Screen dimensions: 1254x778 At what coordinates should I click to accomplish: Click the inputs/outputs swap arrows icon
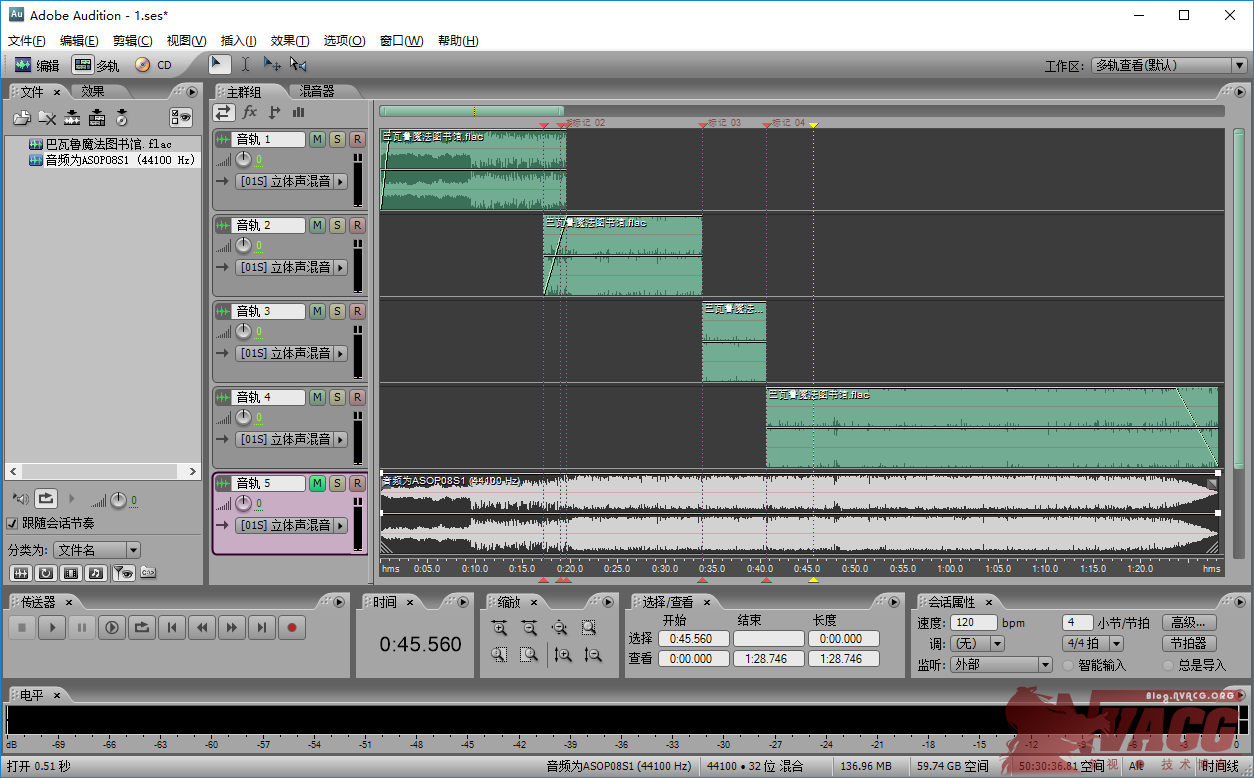(x=224, y=112)
